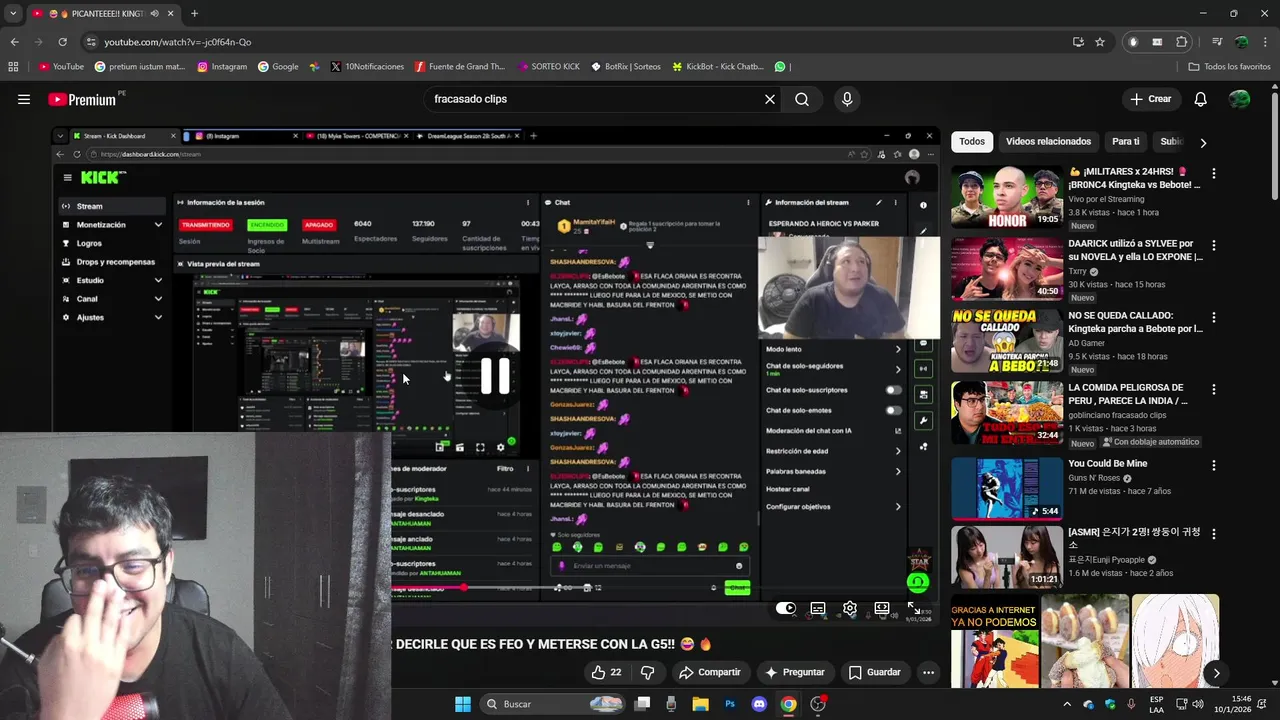Screen dimensions: 1280x720
Task: Open Guns N' Roses channel link
Action: [x=1094, y=478]
